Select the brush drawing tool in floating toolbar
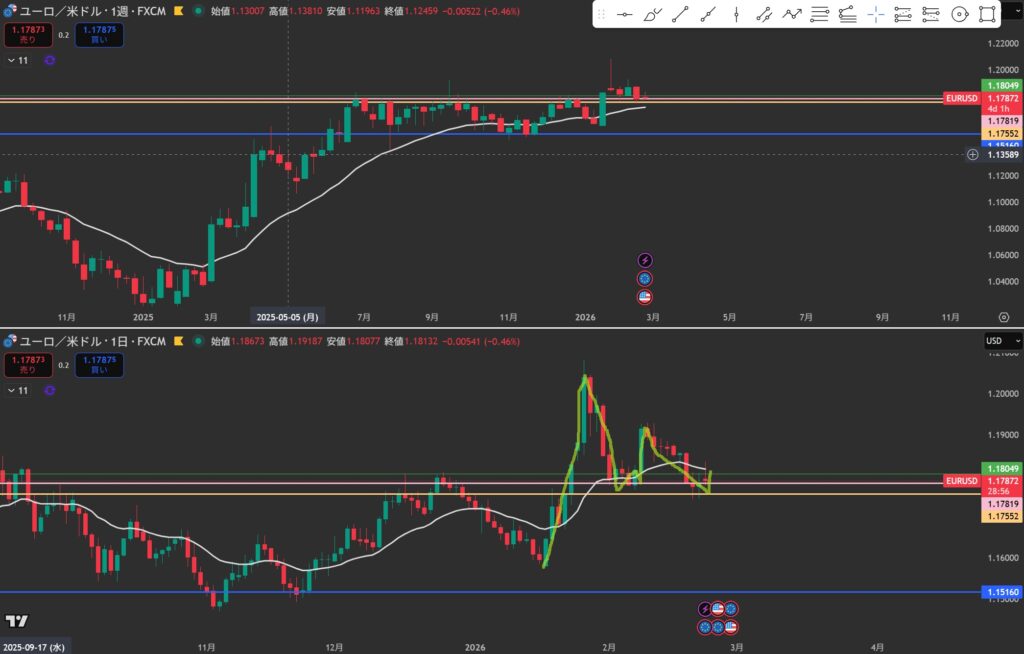The width and height of the screenshot is (1024, 654). pos(653,15)
